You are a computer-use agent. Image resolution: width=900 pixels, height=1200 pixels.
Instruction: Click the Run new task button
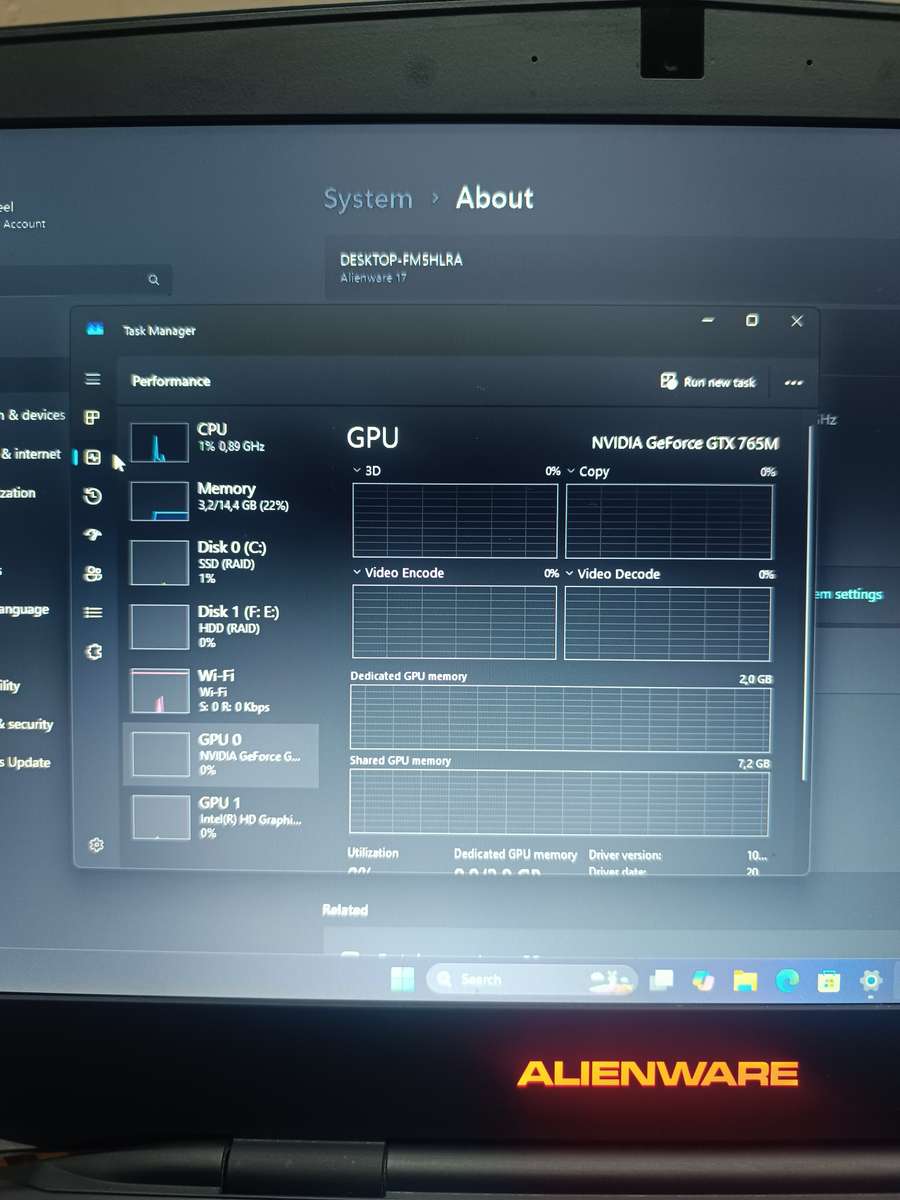coord(708,382)
